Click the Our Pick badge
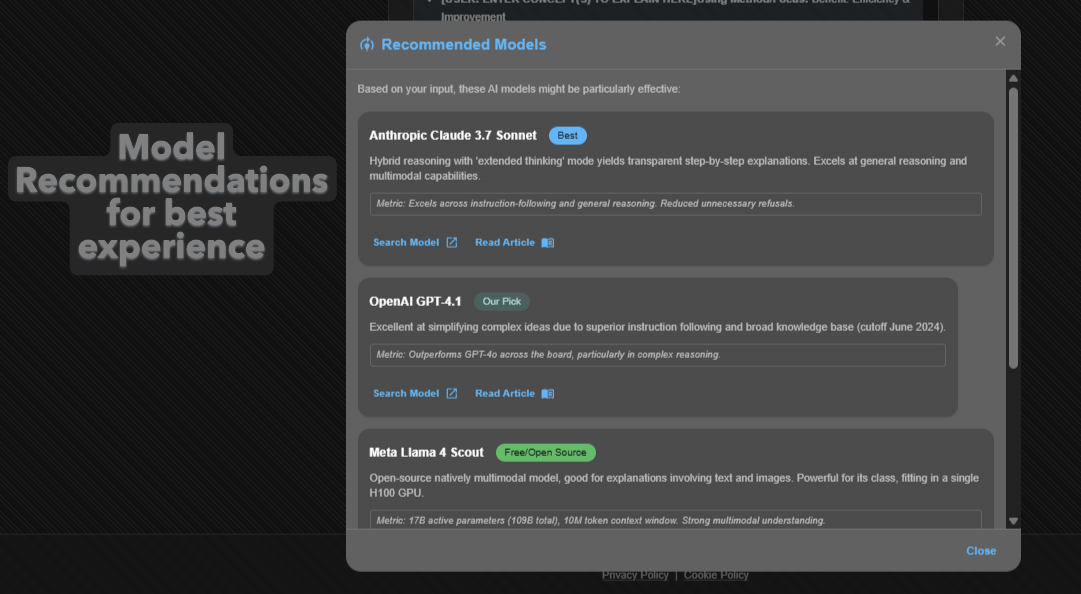This screenshot has height=594, width=1081. tap(501, 301)
